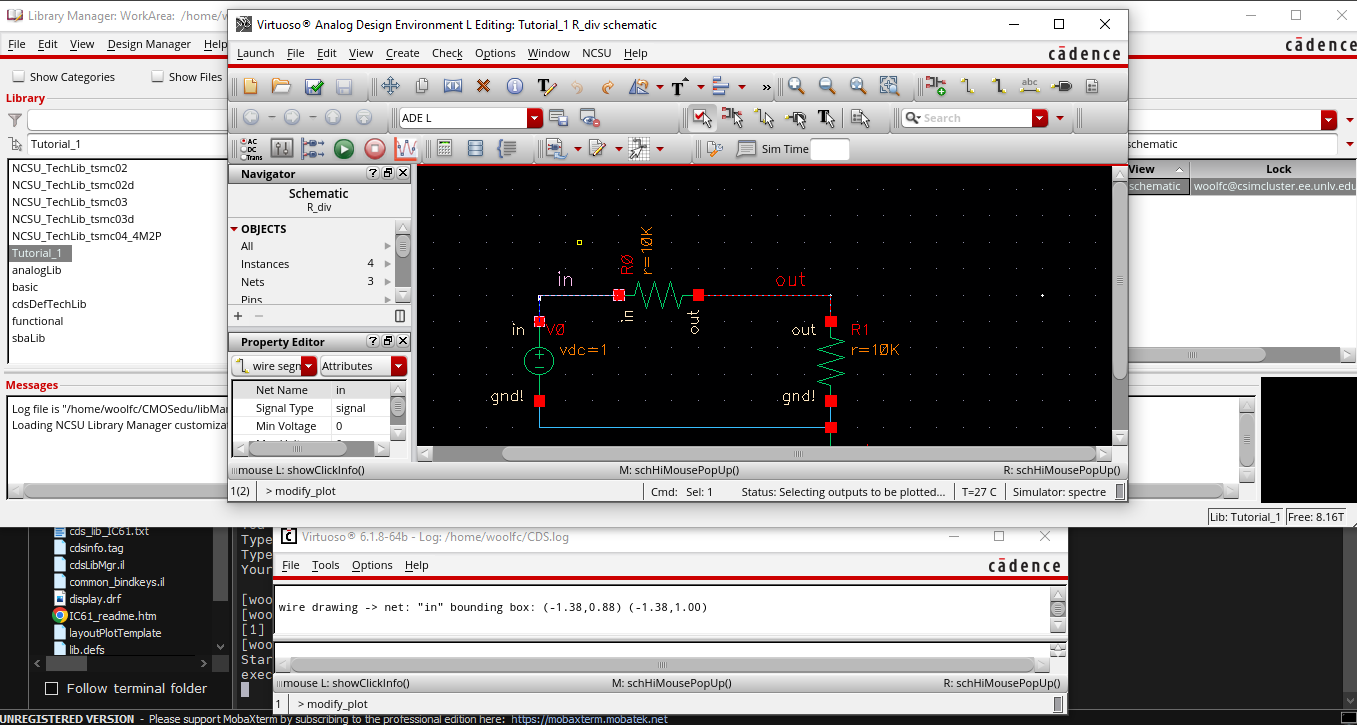Click the Redo arrow icon

(x=608, y=87)
